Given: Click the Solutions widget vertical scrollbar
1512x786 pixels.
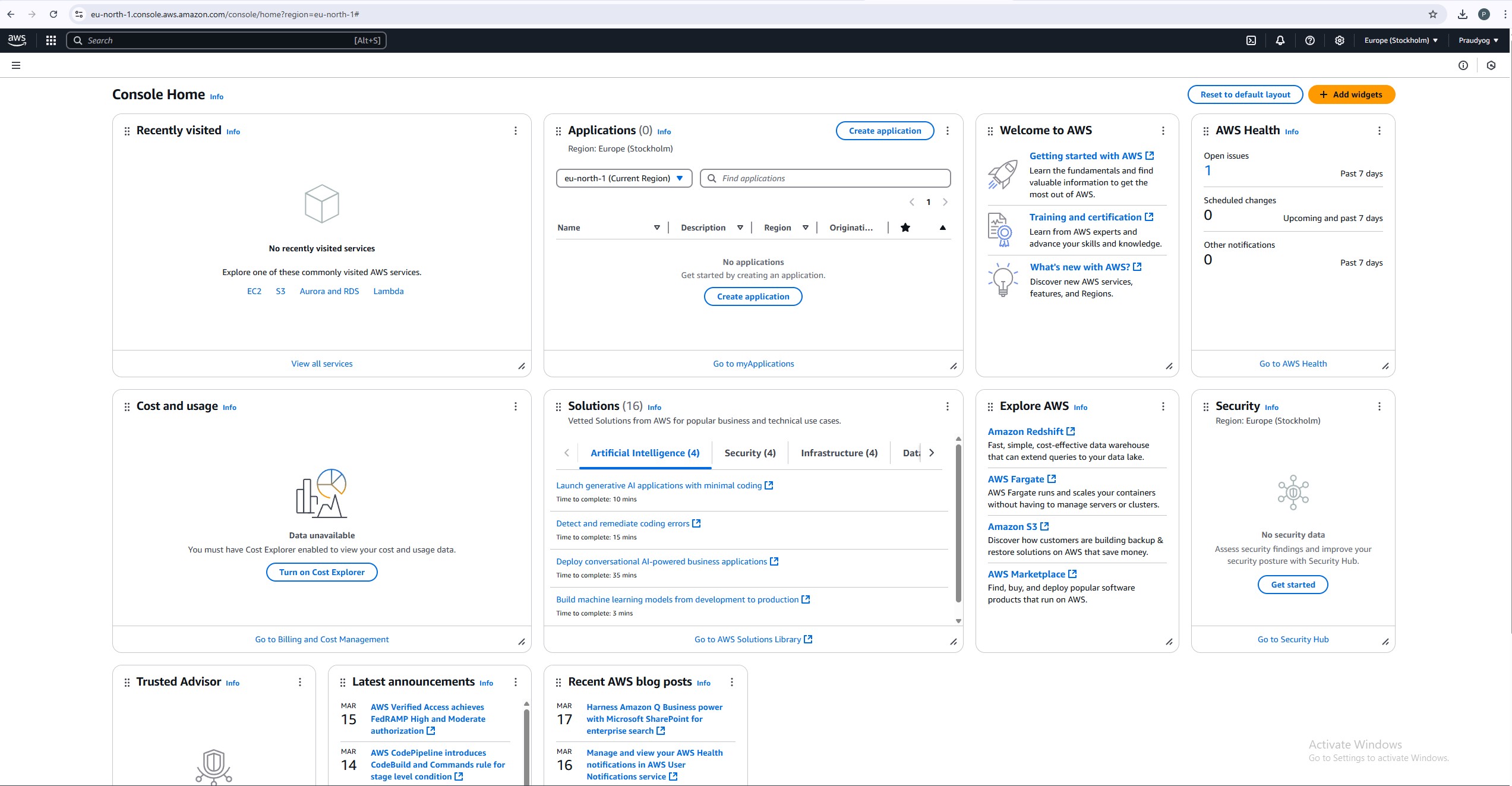Looking at the screenshot, I should click(958, 523).
